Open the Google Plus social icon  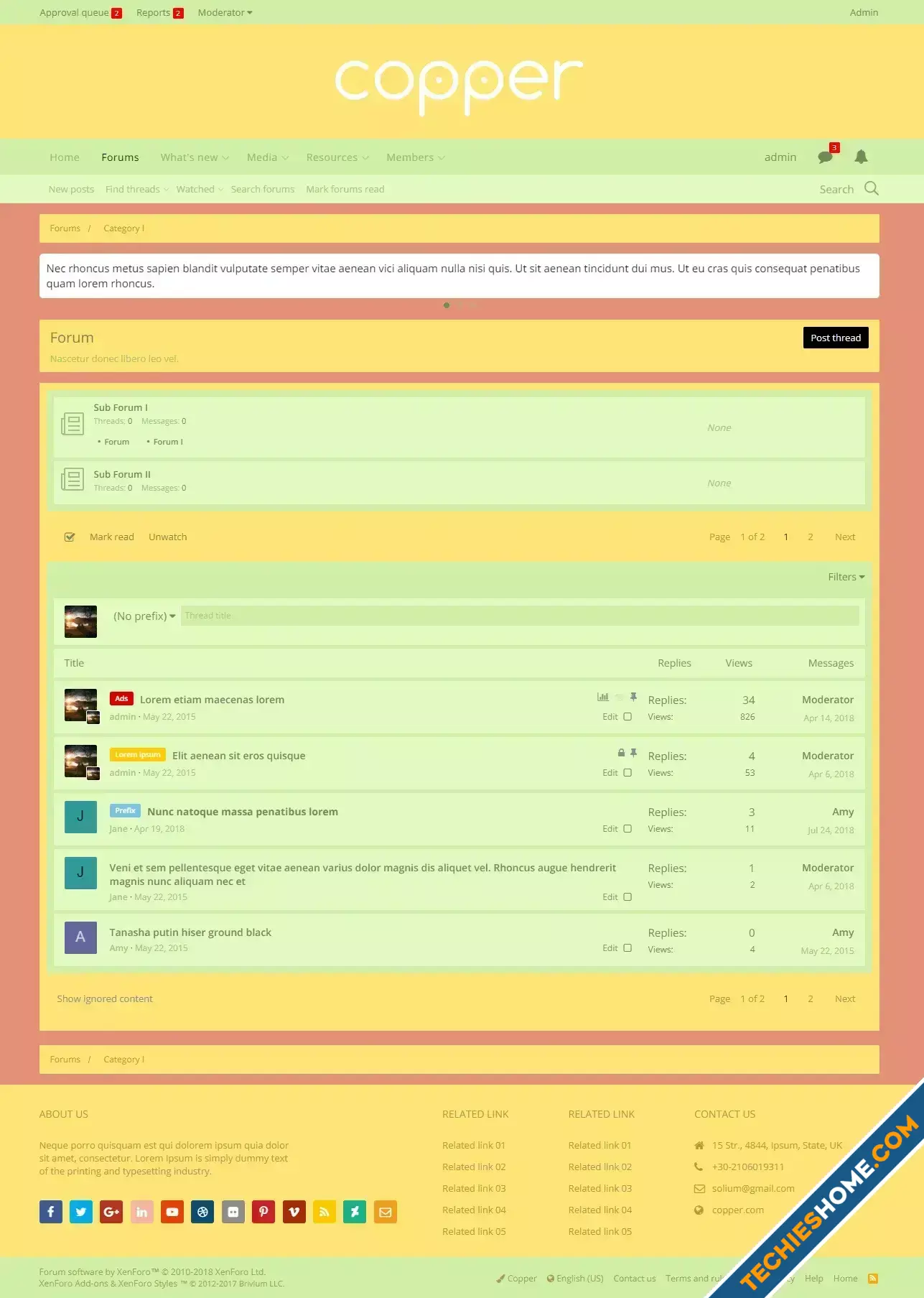(x=111, y=1212)
